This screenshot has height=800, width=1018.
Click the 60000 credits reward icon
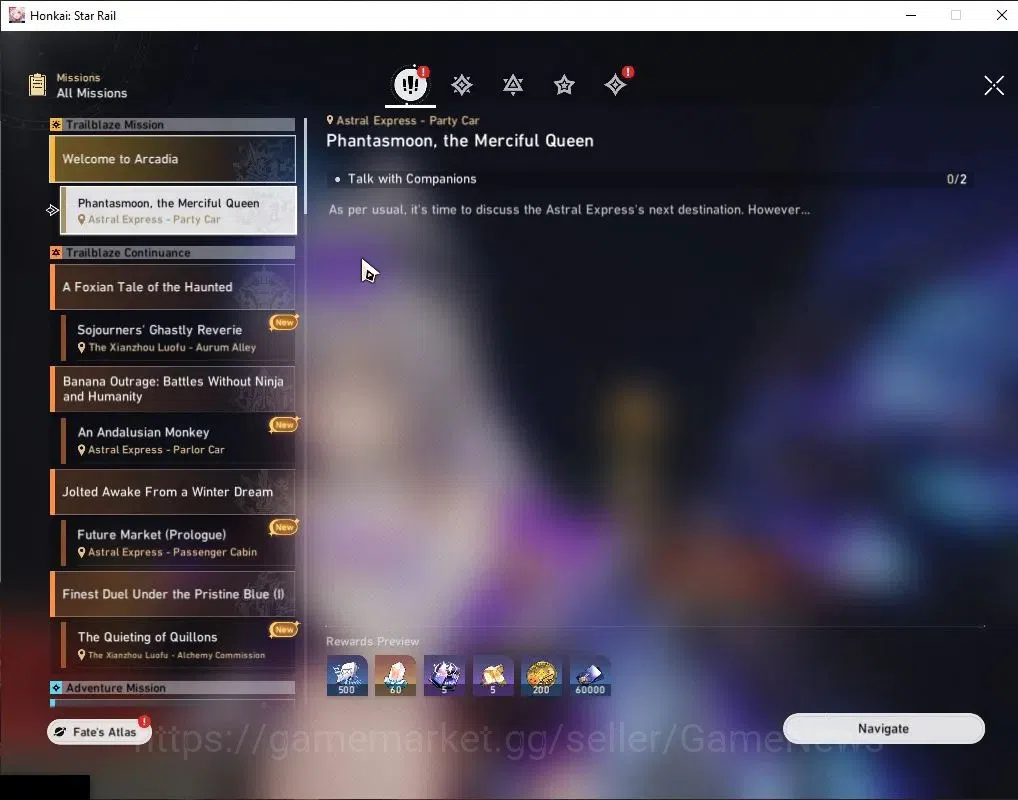[x=590, y=675]
